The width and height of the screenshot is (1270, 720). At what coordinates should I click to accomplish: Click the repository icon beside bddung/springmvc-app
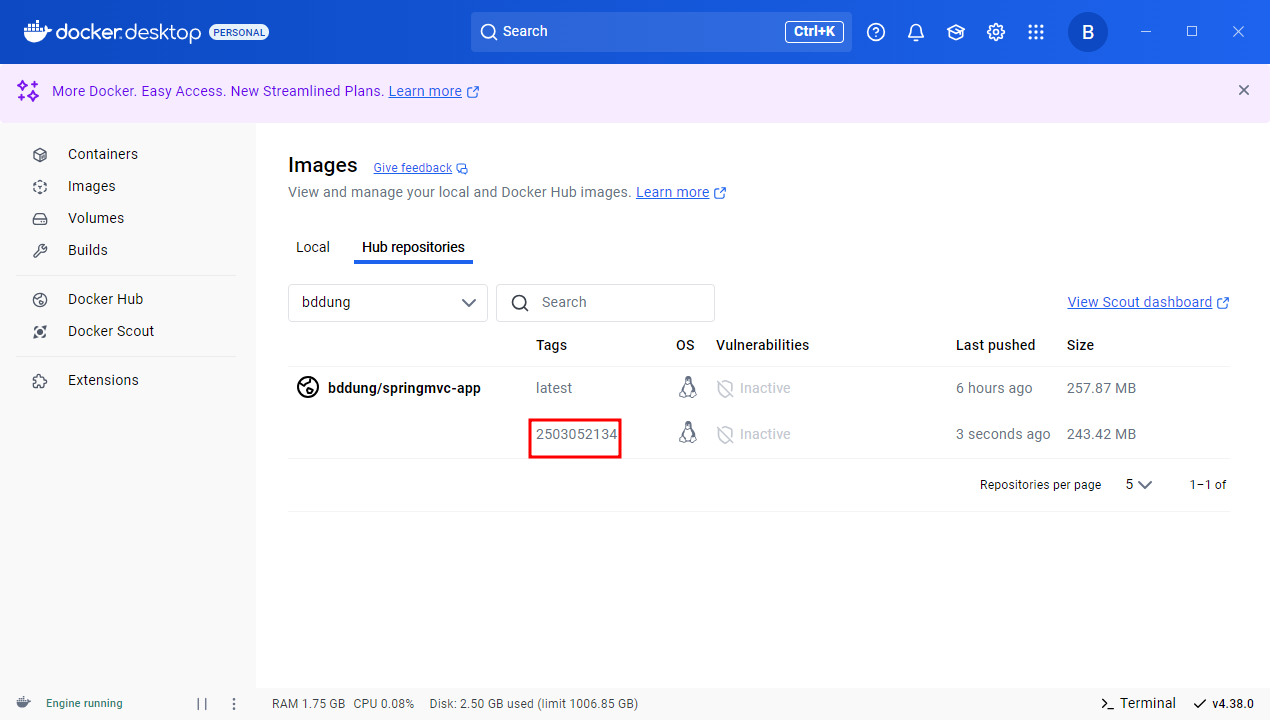(x=308, y=388)
